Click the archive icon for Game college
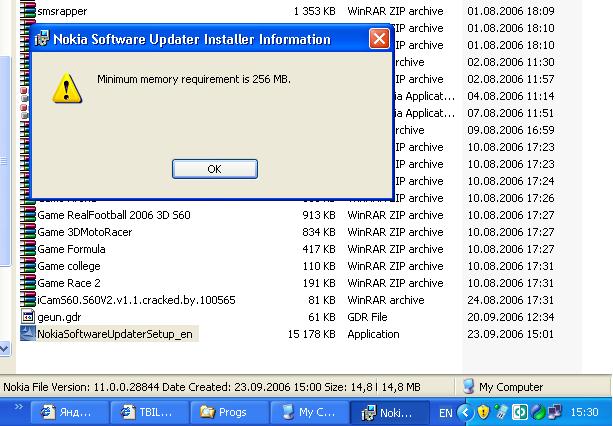Image resolution: width=613 pixels, height=426 pixels. [x=28, y=266]
